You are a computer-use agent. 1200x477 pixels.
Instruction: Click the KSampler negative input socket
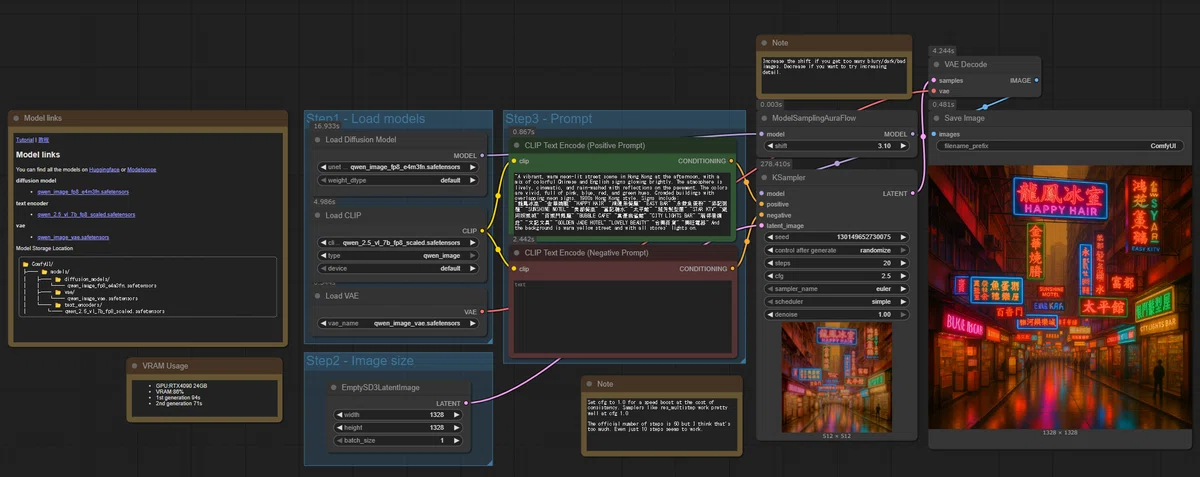pos(761,215)
